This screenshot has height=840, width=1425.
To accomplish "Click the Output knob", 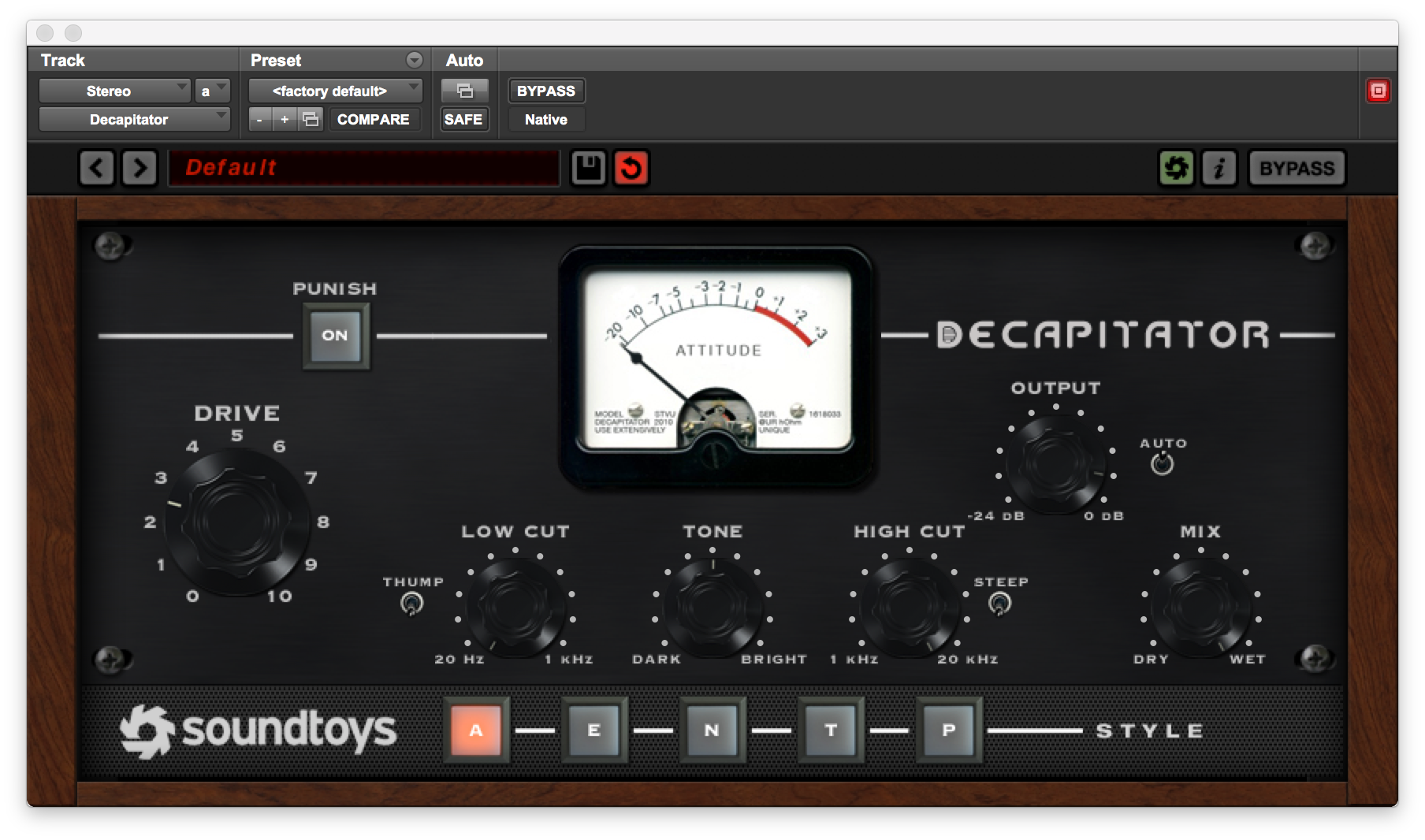I will point(1055,464).
